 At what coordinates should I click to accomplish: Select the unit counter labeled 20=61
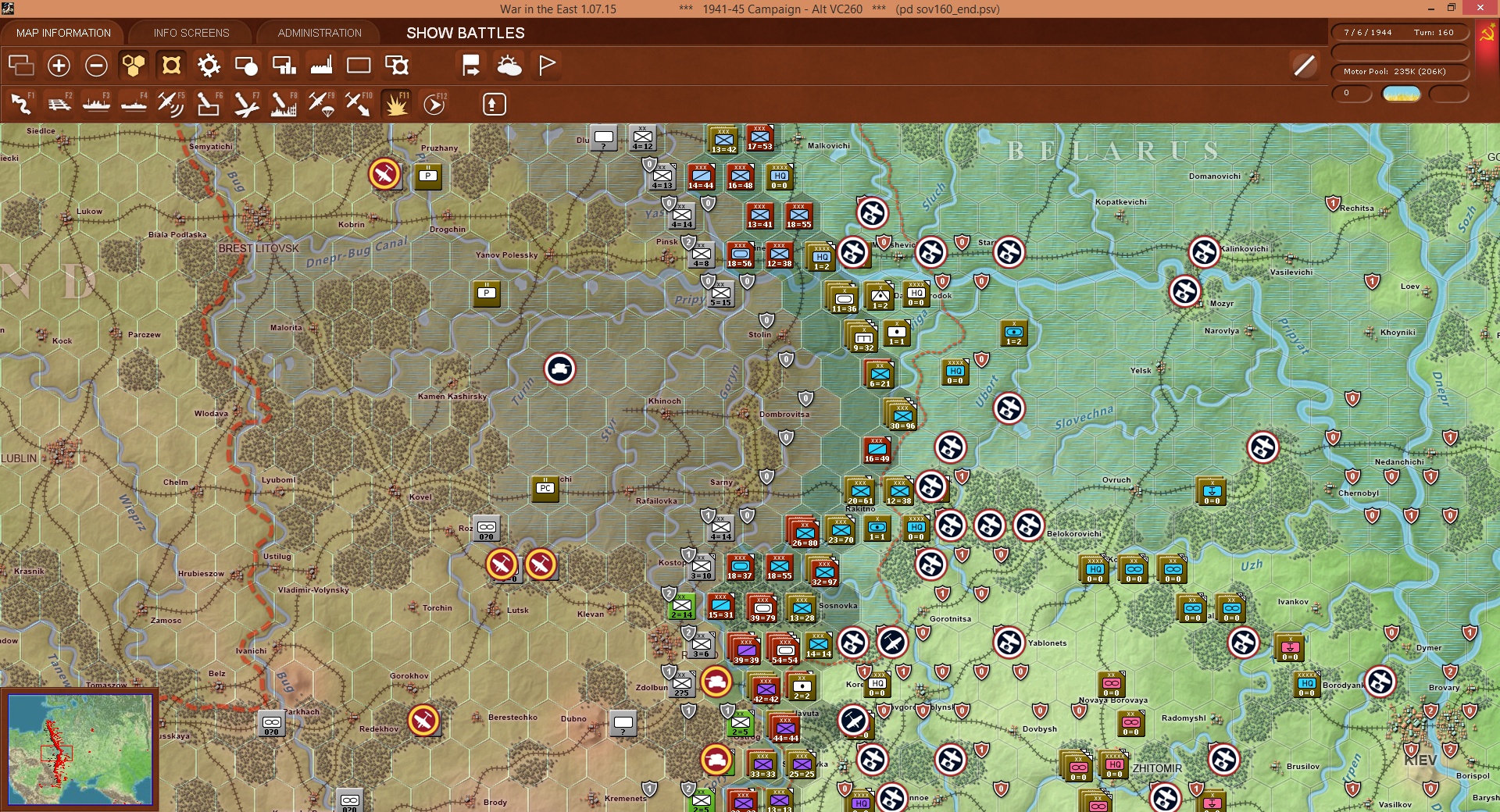pyautogui.click(x=860, y=491)
